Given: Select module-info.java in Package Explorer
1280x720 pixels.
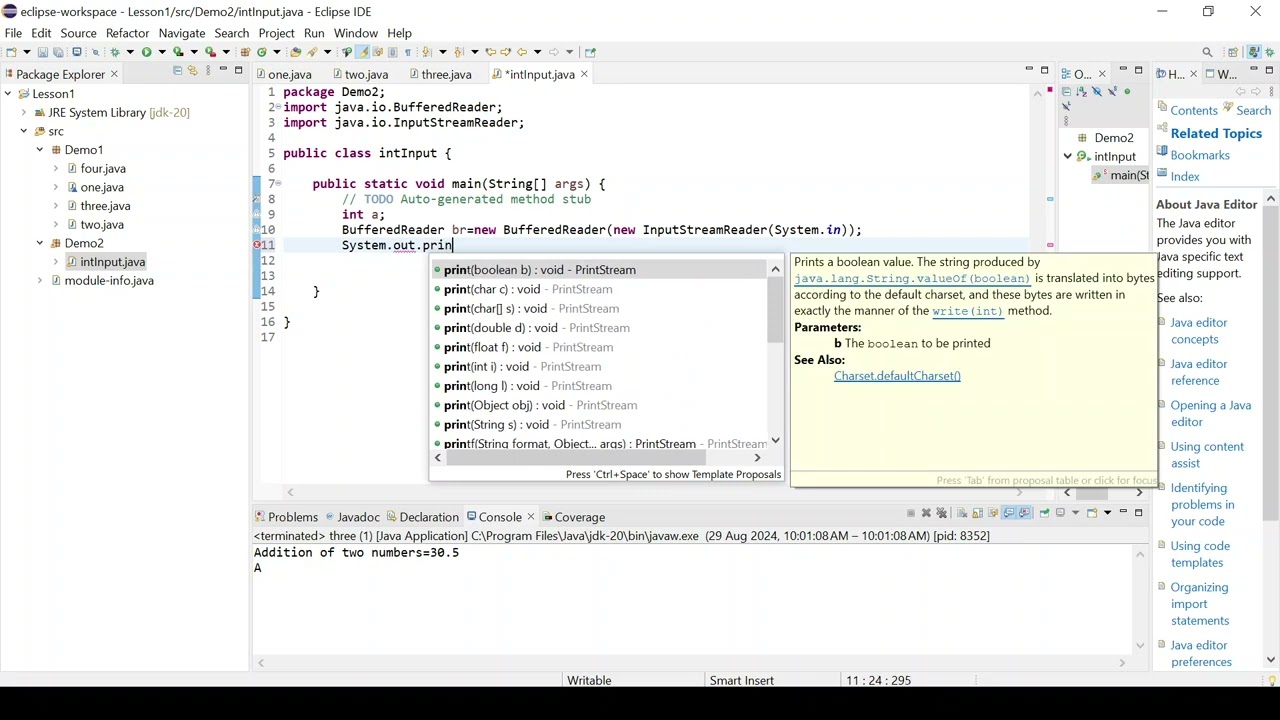Looking at the screenshot, I should pyautogui.click(x=109, y=280).
